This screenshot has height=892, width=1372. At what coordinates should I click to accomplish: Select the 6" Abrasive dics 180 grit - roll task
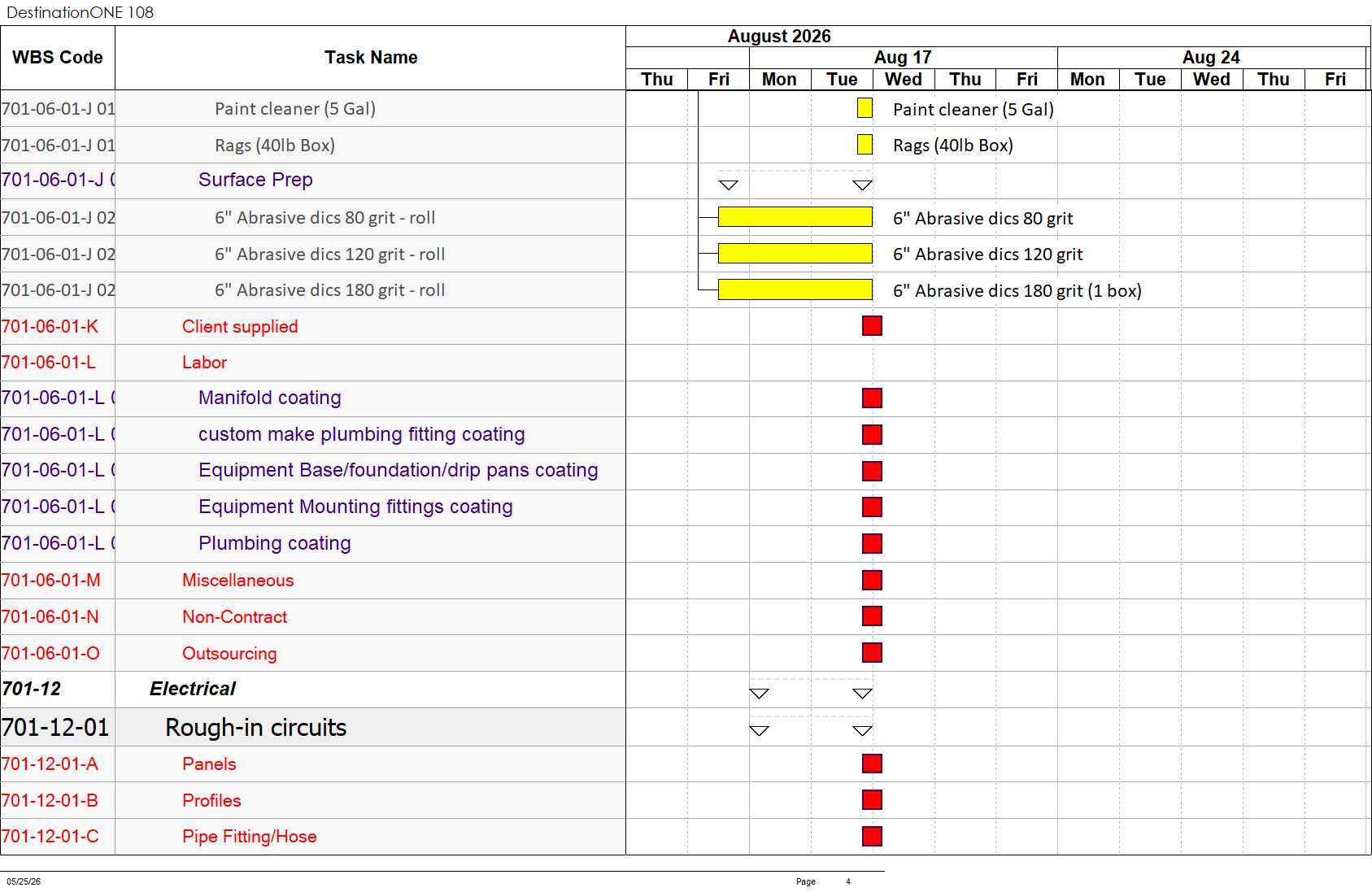371,289
